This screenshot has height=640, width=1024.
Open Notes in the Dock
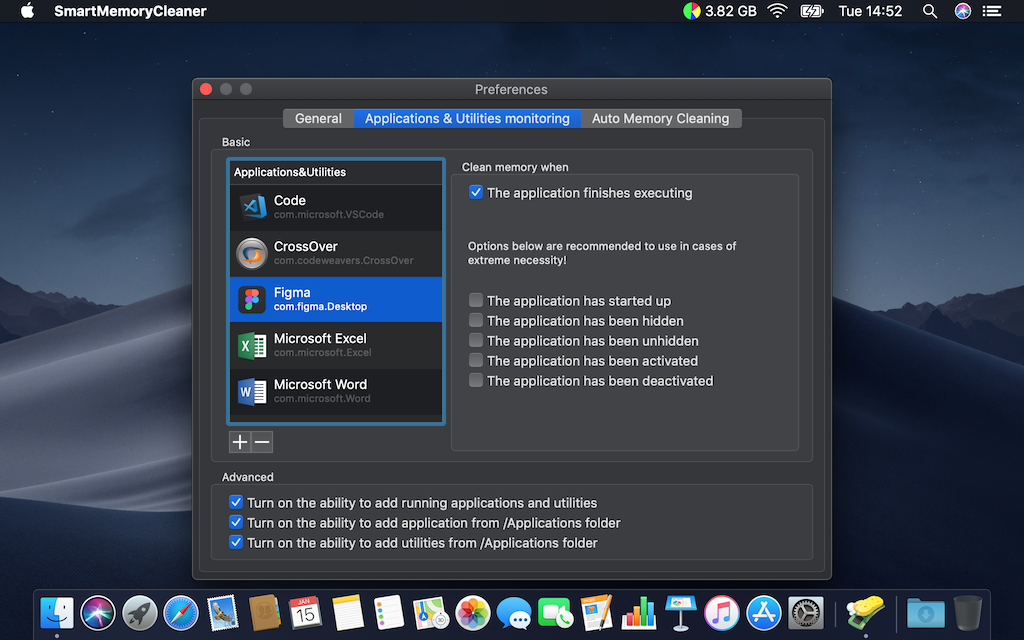(x=347, y=613)
